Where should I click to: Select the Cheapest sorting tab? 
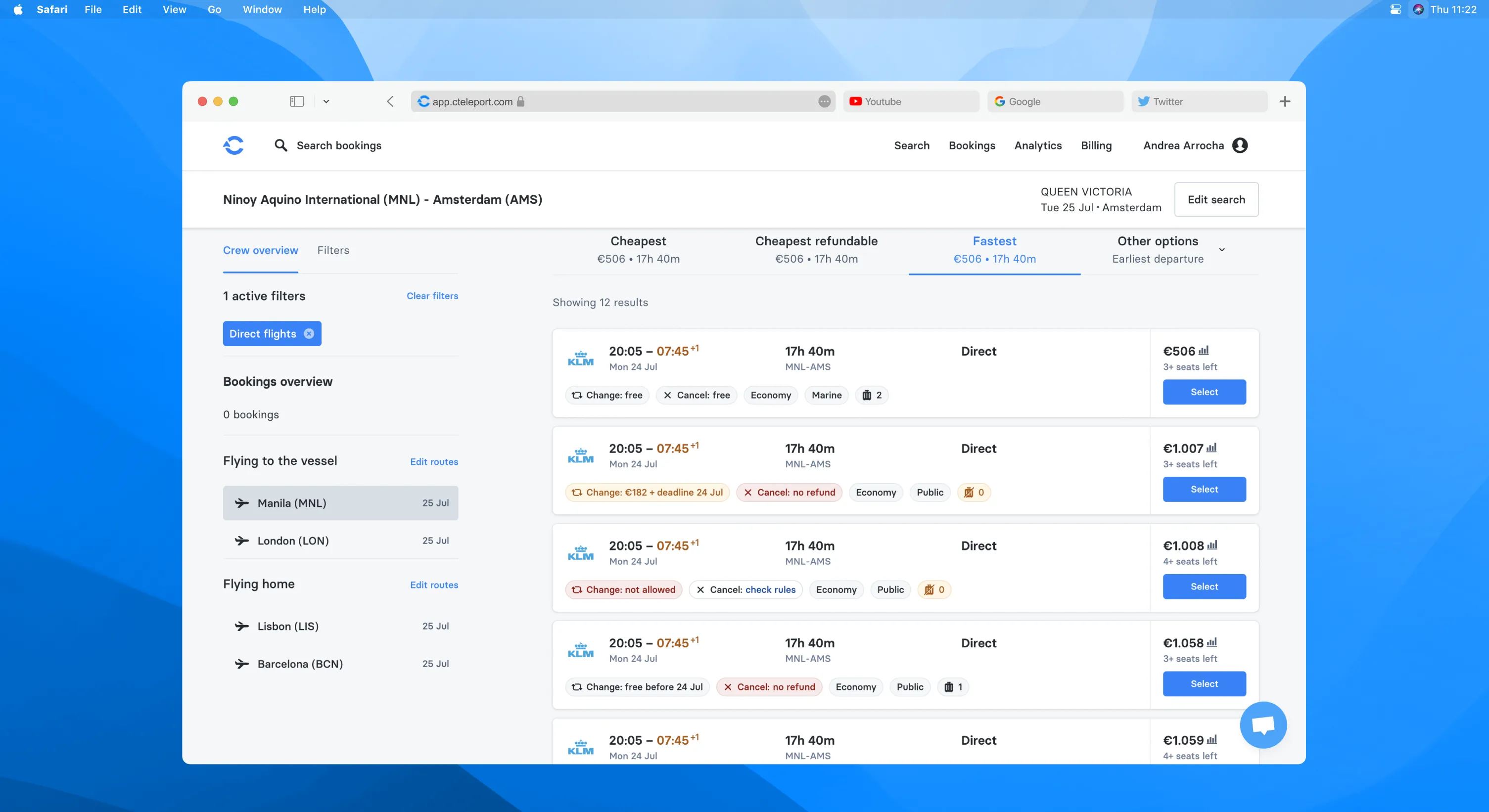[x=638, y=250]
